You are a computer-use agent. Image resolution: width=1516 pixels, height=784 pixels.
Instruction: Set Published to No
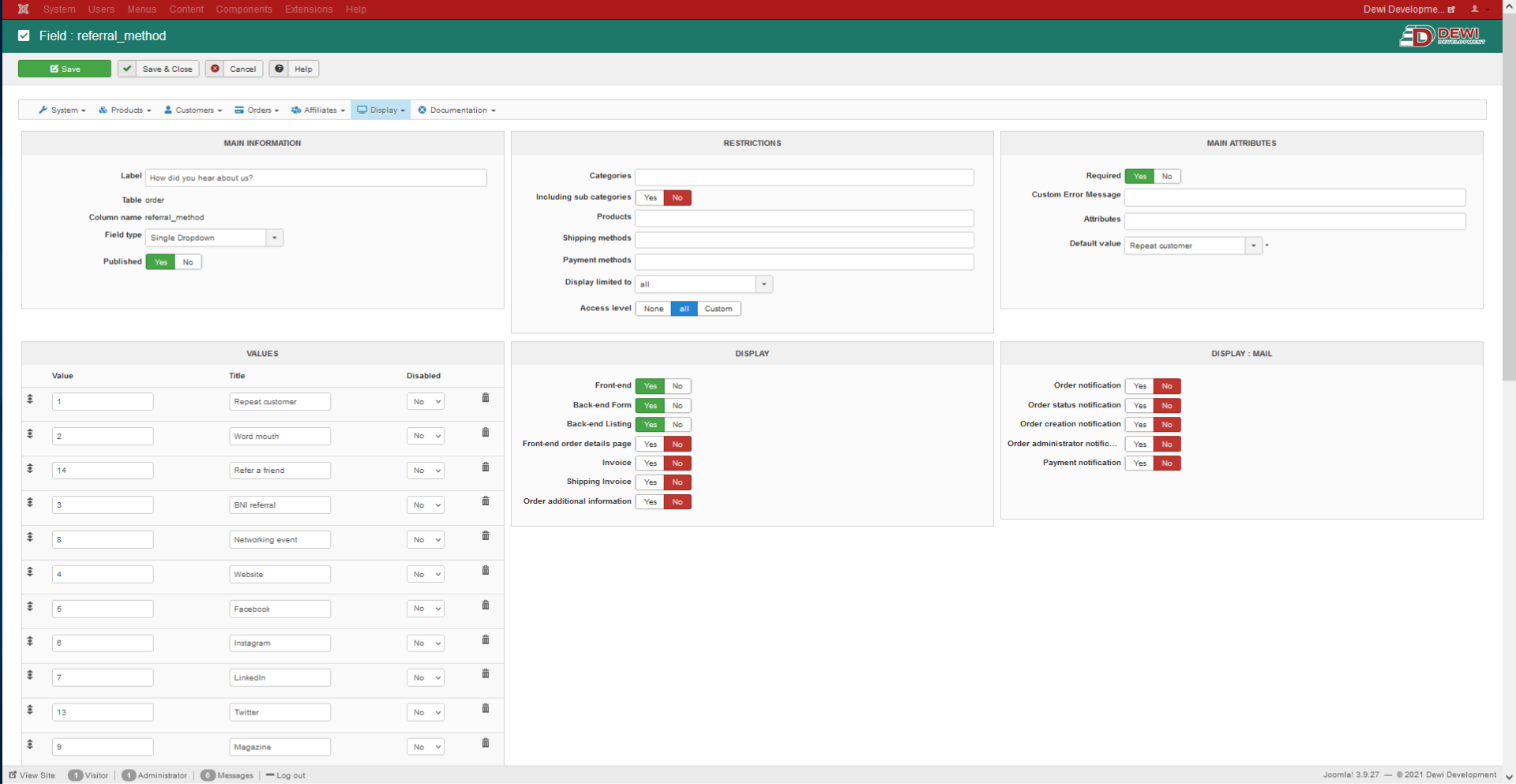click(x=188, y=262)
